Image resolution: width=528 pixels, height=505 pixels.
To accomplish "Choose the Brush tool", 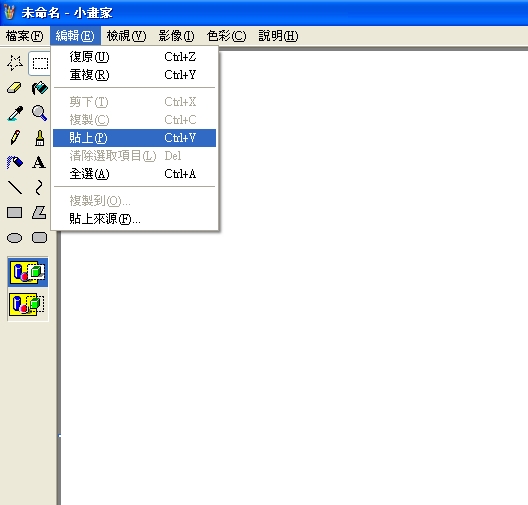I will (40, 138).
